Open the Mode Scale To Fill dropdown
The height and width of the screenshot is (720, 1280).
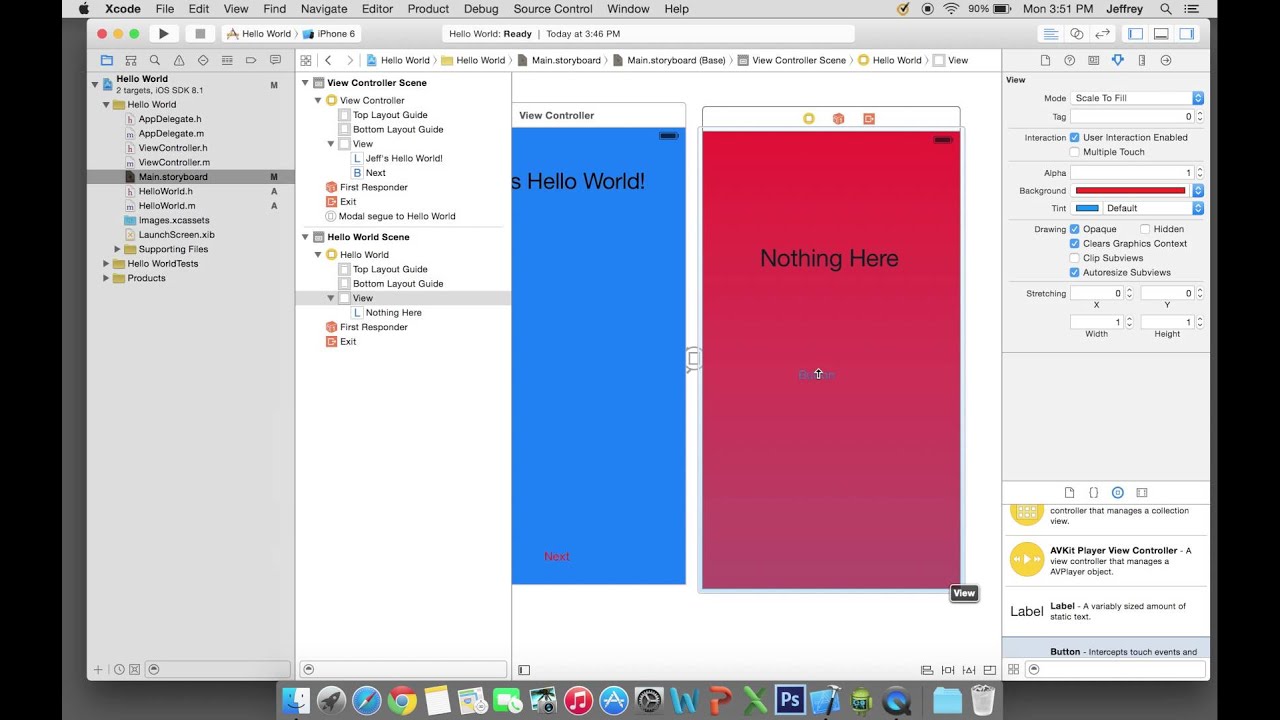(1137, 98)
